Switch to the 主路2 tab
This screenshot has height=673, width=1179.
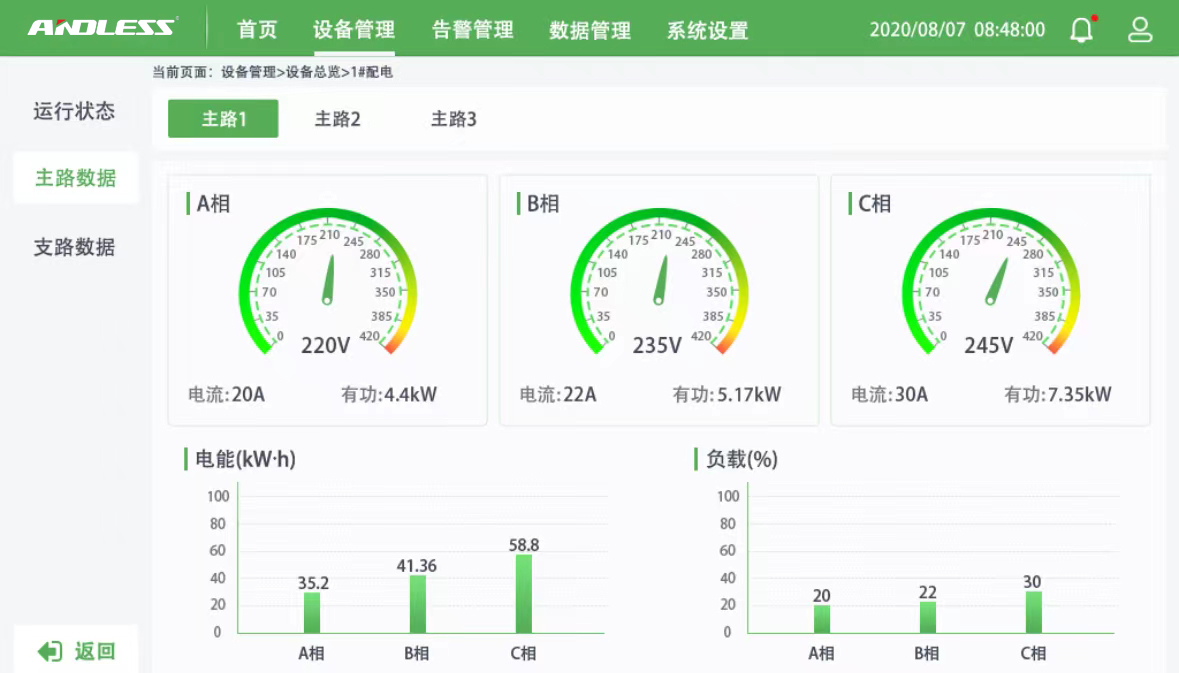coord(337,119)
